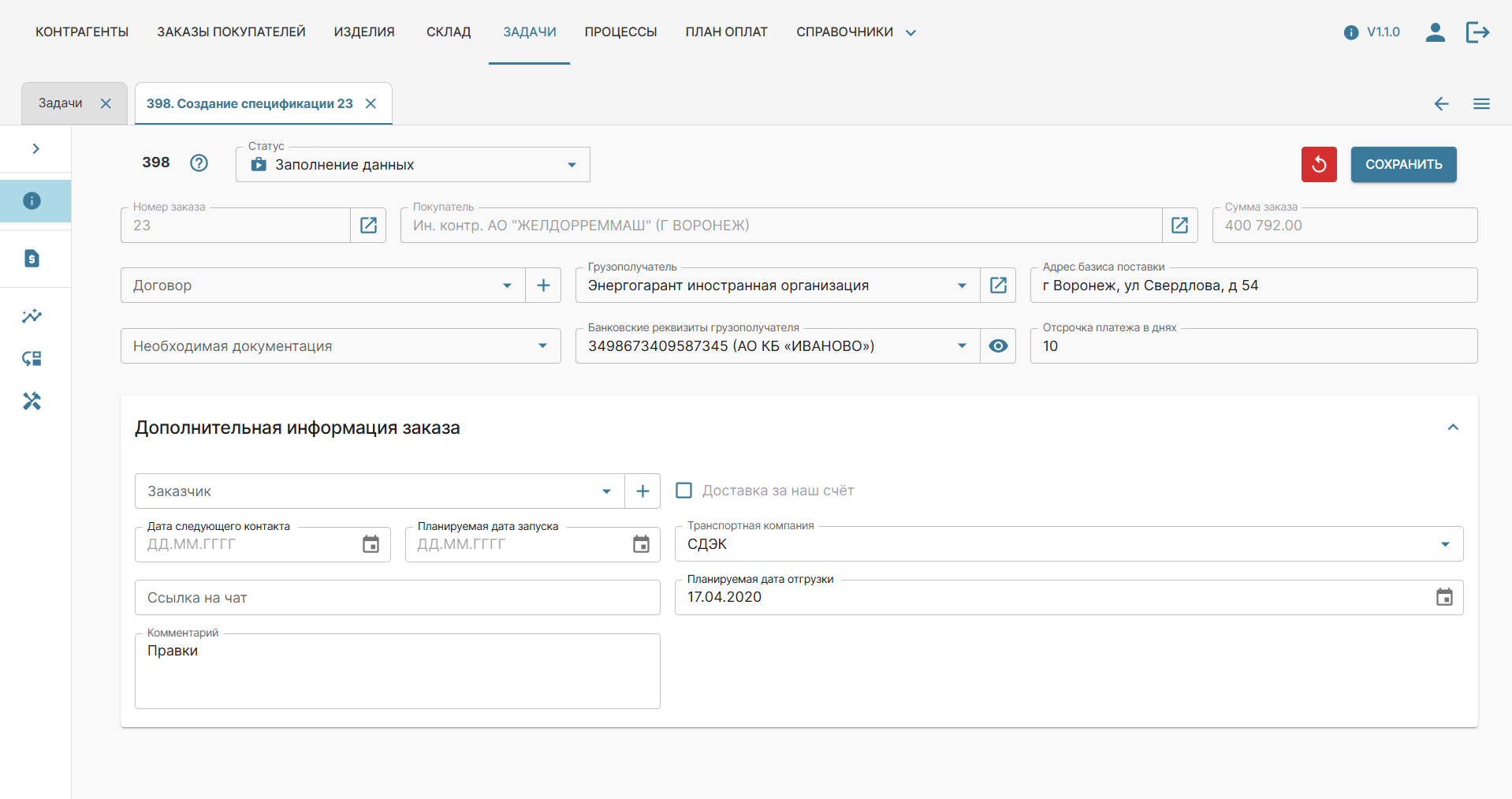Expand the Справочники menu
Image resolution: width=1512 pixels, height=799 pixels.
coord(855,32)
